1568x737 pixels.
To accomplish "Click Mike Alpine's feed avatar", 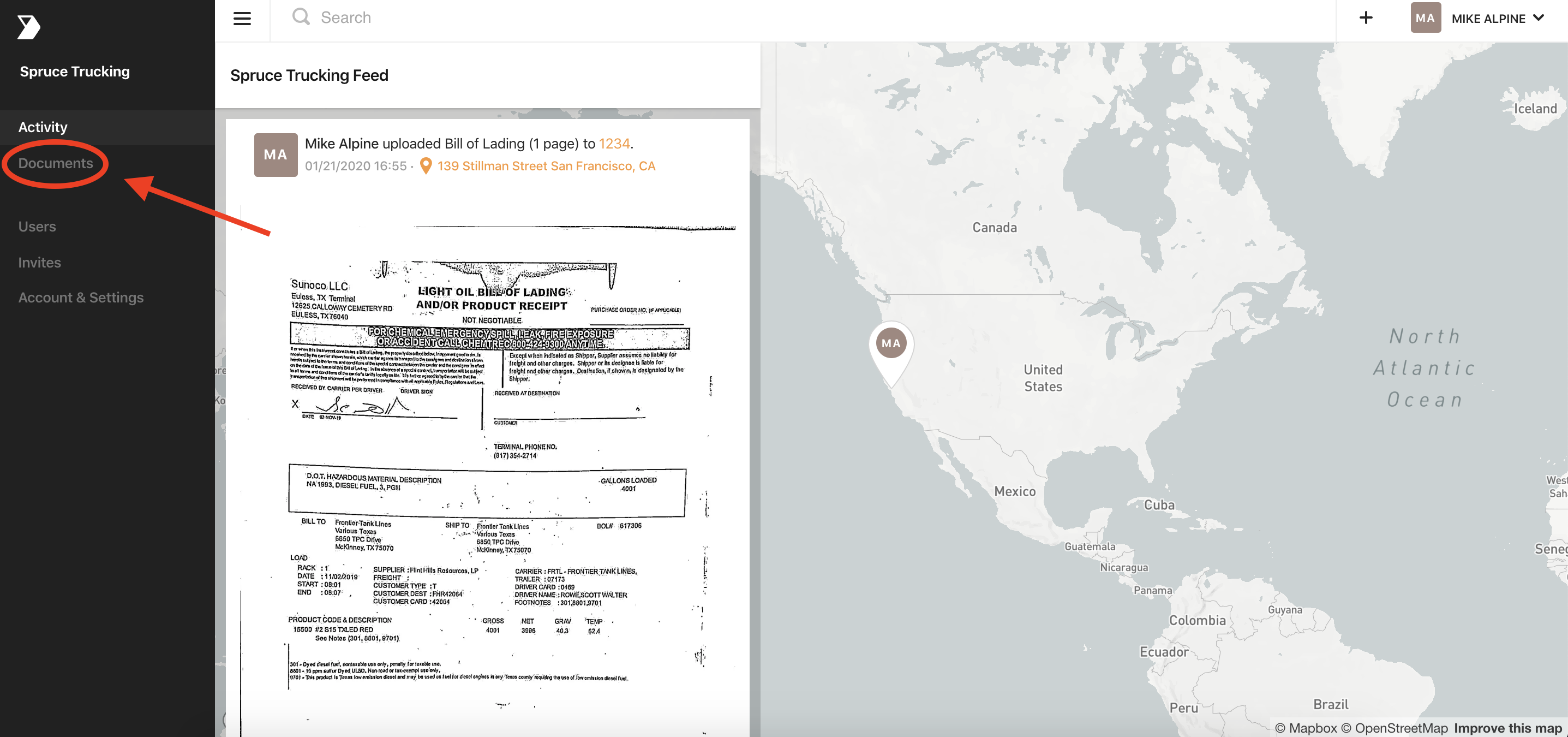I will [x=276, y=154].
